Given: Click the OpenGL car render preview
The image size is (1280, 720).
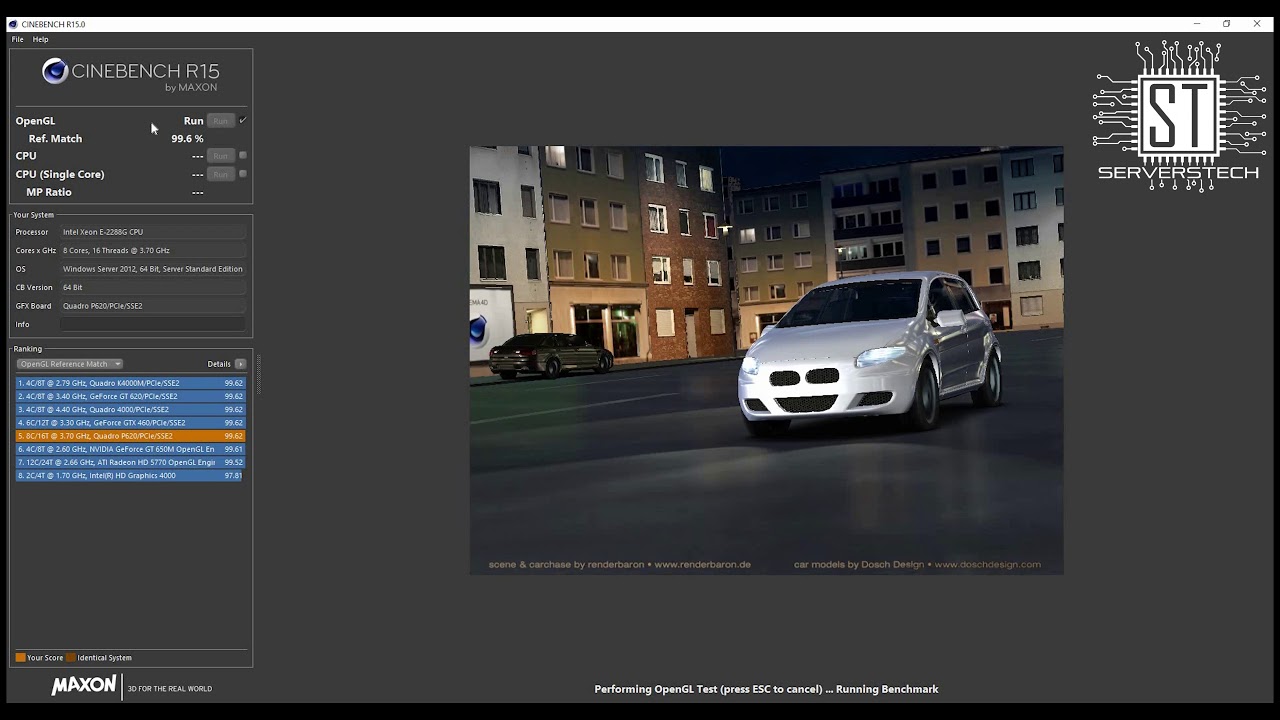Looking at the screenshot, I should tap(766, 360).
